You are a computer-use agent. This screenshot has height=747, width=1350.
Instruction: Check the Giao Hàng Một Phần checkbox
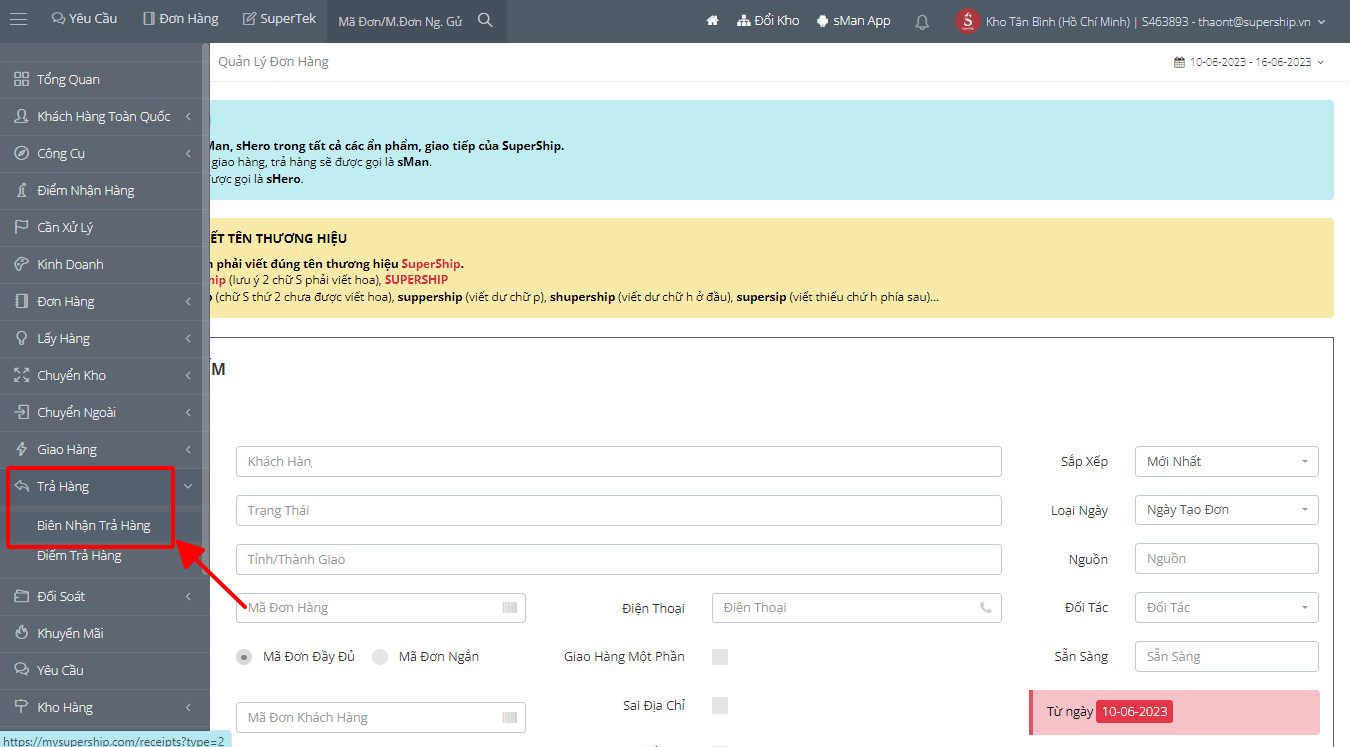click(720, 657)
